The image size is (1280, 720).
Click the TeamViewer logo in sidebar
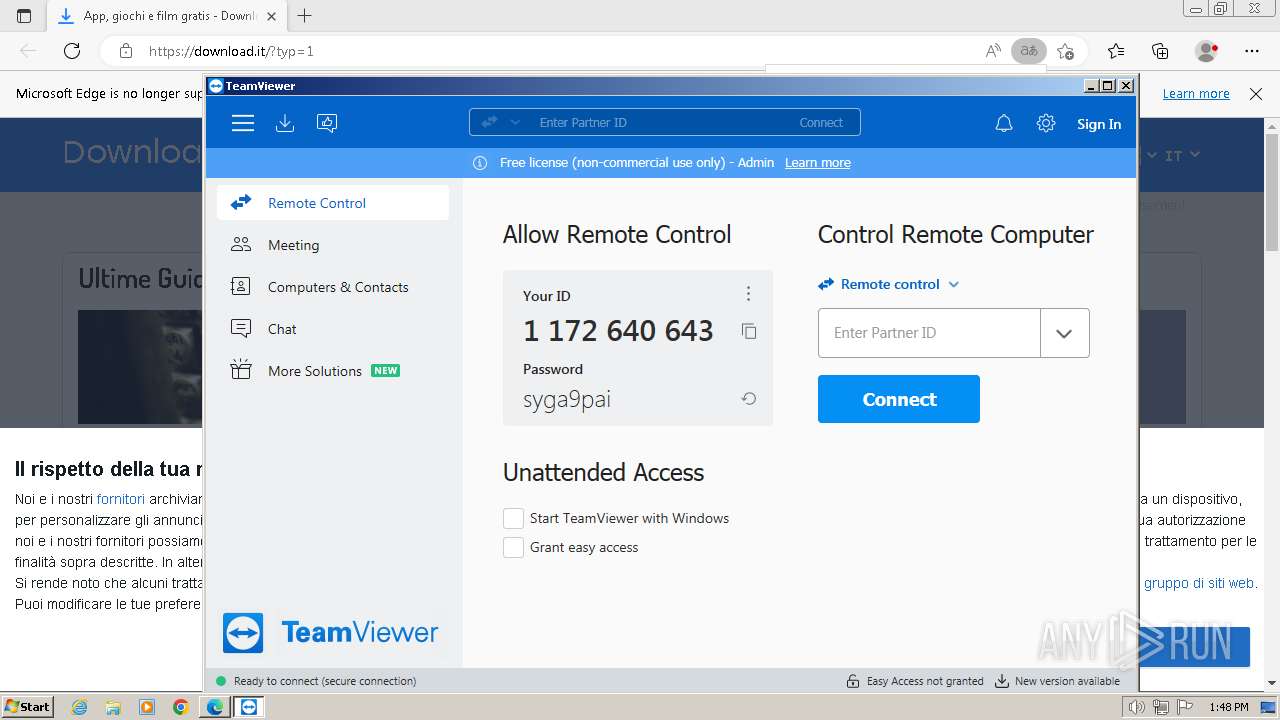click(x=331, y=633)
